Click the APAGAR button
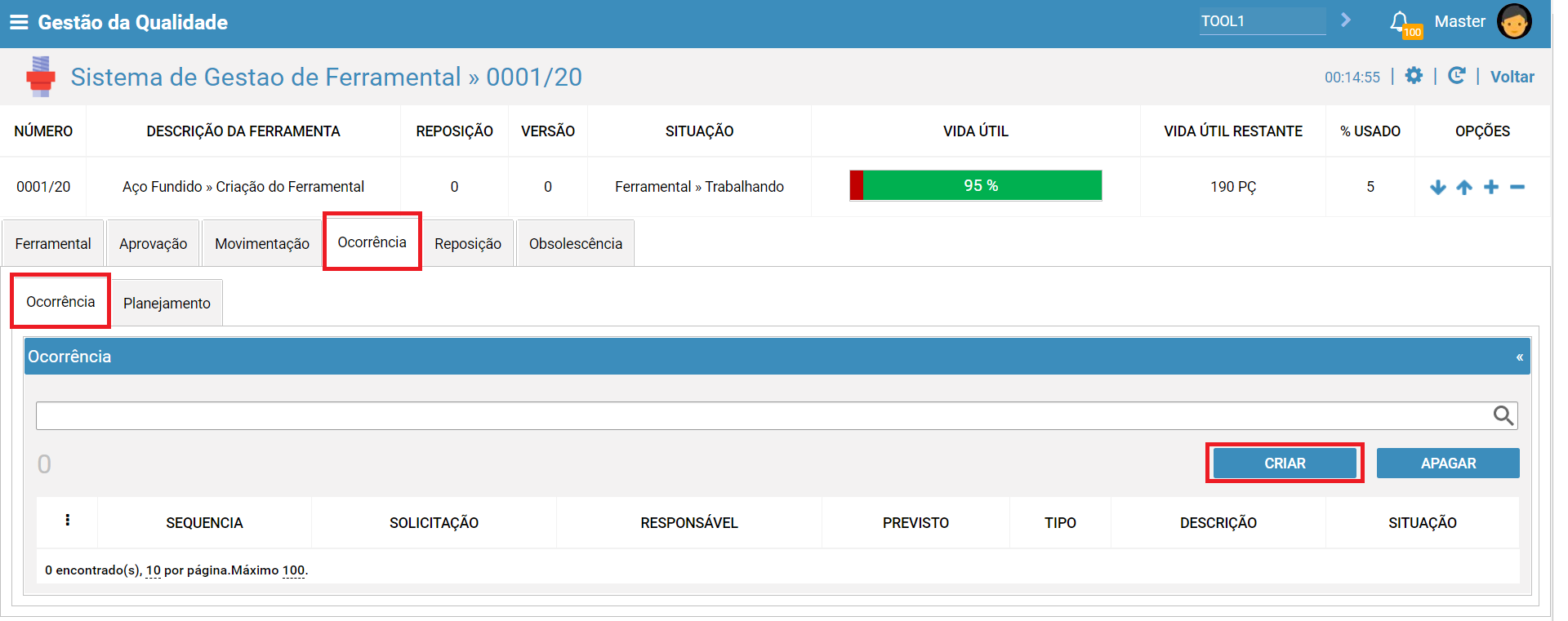 point(1448,463)
